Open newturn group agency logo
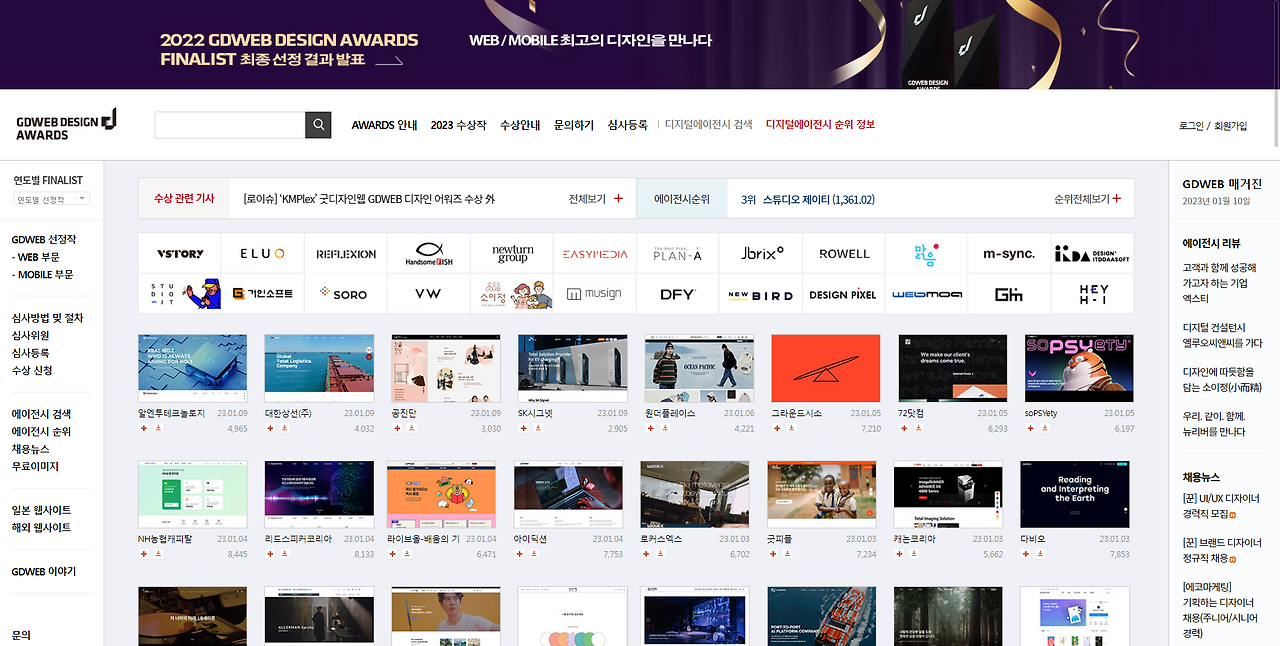1280x646 pixels. [x=512, y=254]
